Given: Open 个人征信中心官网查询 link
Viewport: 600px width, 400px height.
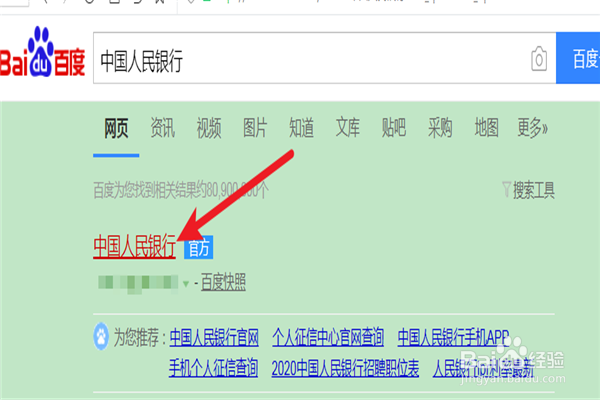Looking at the screenshot, I should pyautogui.click(x=328, y=338).
